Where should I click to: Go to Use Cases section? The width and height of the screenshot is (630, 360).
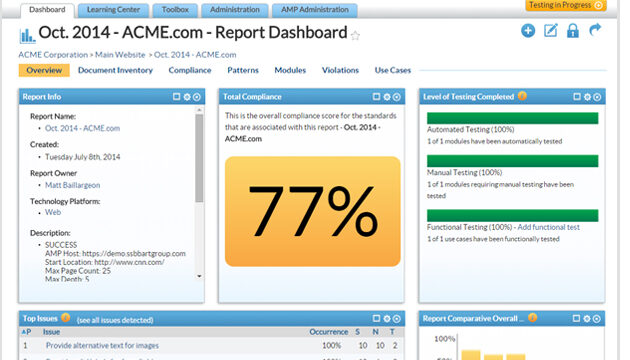[x=393, y=70]
